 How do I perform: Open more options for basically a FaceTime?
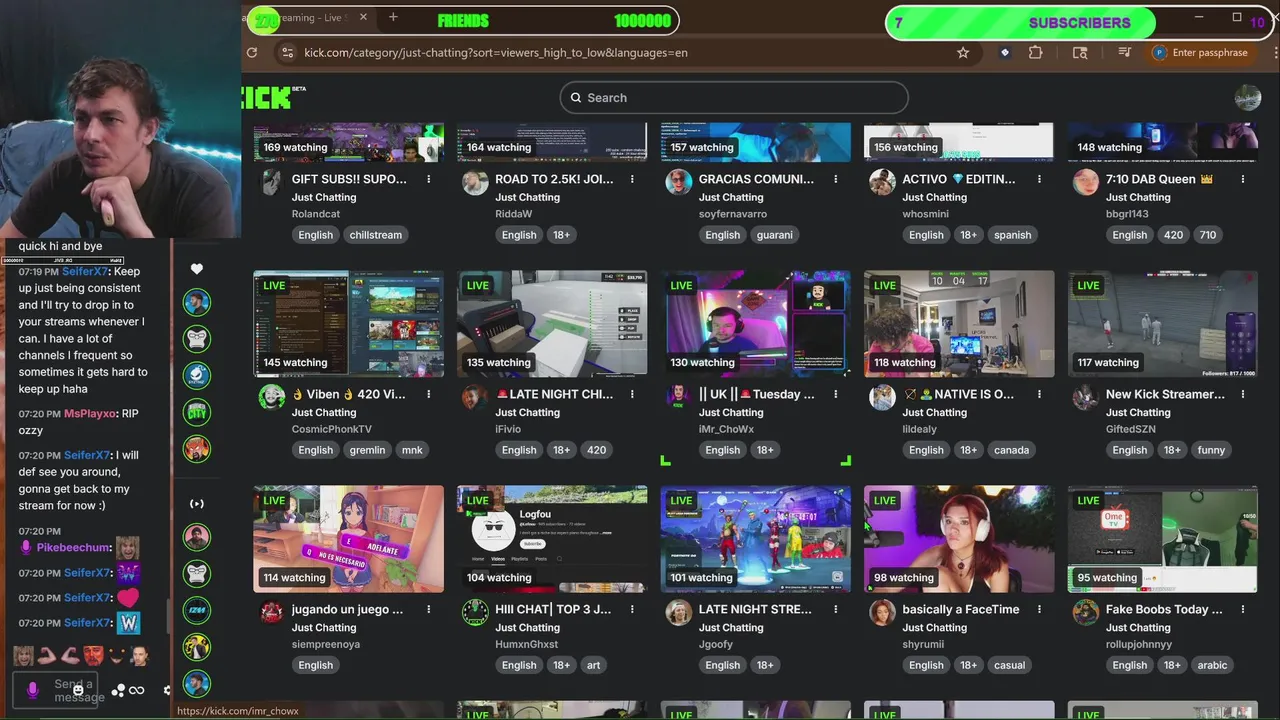click(1039, 609)
